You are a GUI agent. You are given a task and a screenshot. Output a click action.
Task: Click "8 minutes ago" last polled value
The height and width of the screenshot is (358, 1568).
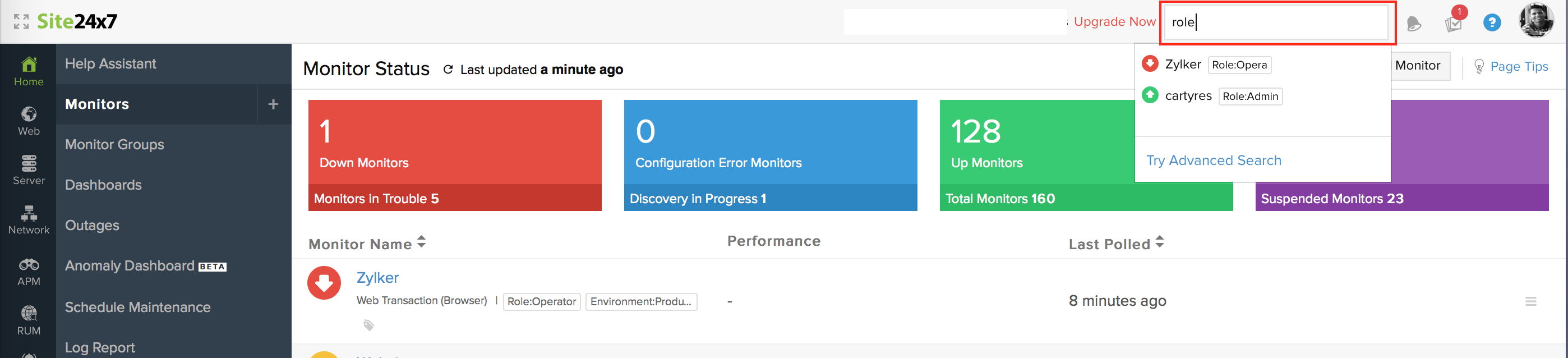point(1117,301)
